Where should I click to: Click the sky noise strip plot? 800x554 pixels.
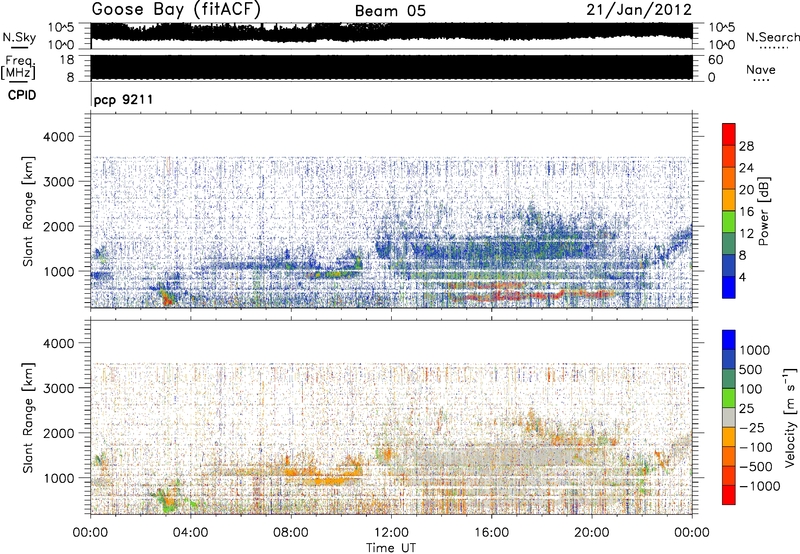point(391,35)
